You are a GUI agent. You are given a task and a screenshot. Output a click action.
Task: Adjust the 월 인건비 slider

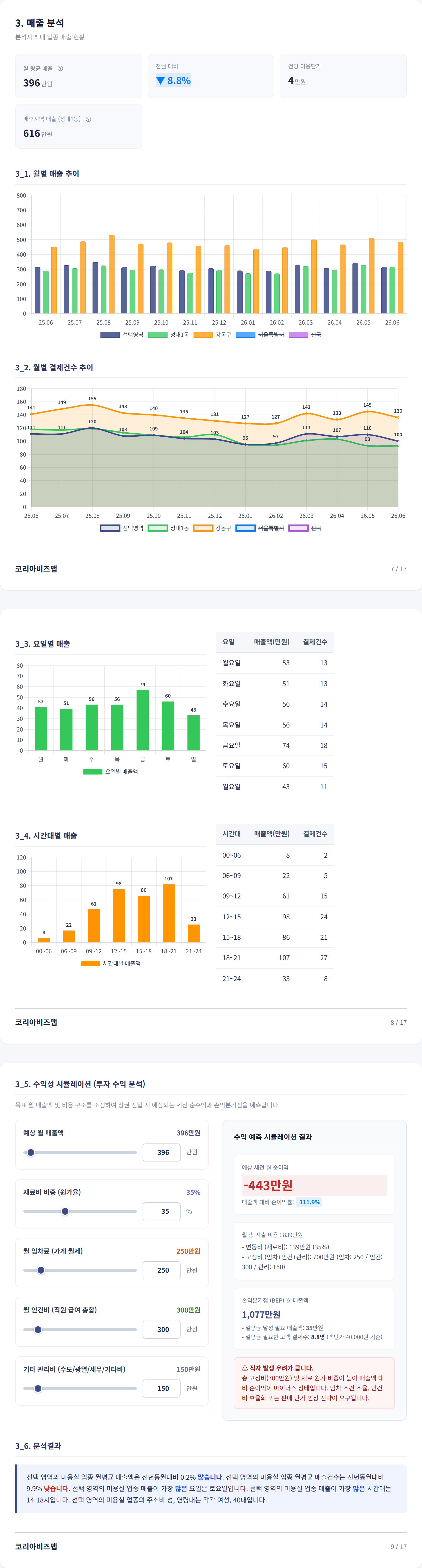pyautogui.click(x=80, y=1329)
